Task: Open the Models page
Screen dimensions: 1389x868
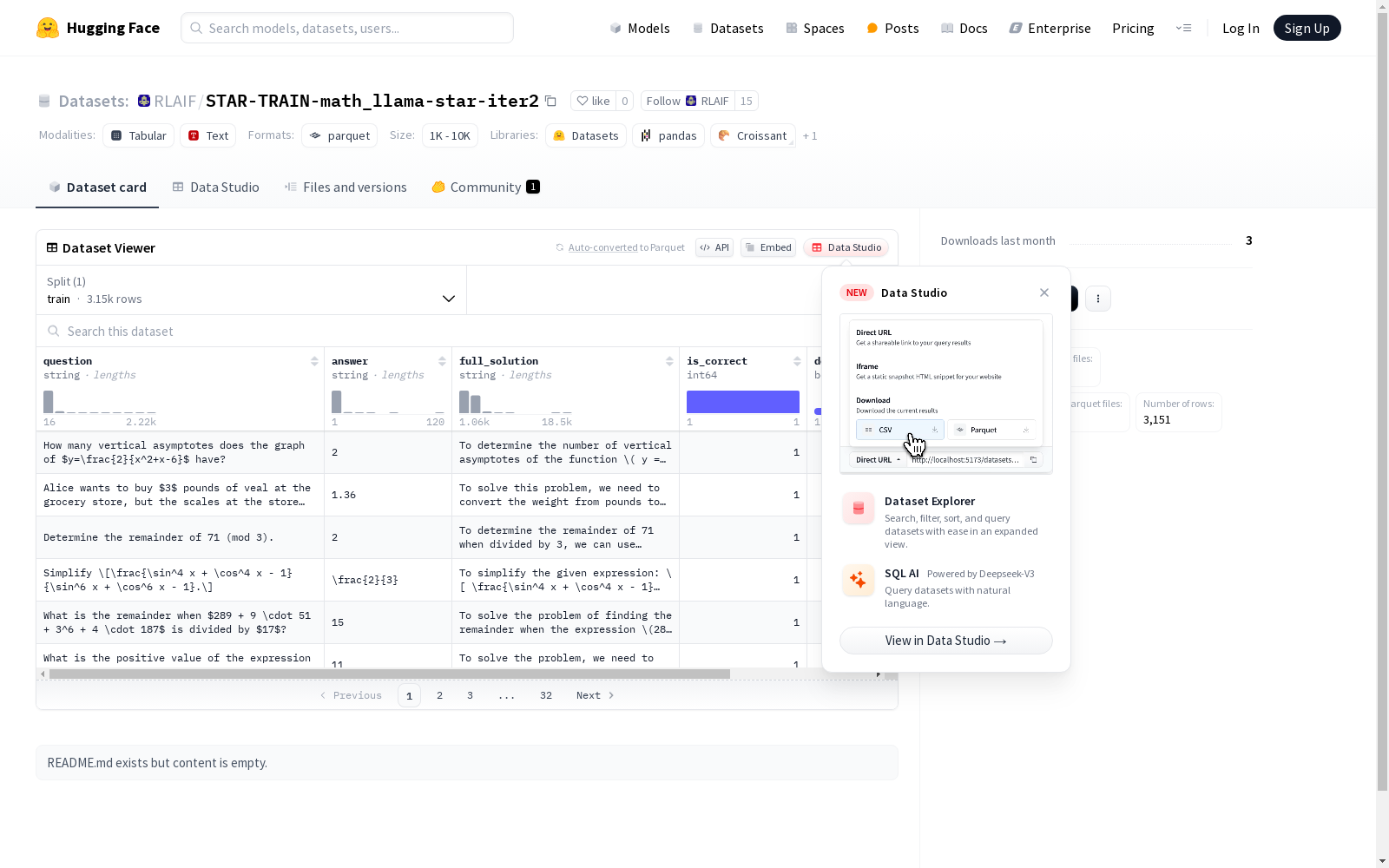Action: pyautogui.click(x=640, y=28)
